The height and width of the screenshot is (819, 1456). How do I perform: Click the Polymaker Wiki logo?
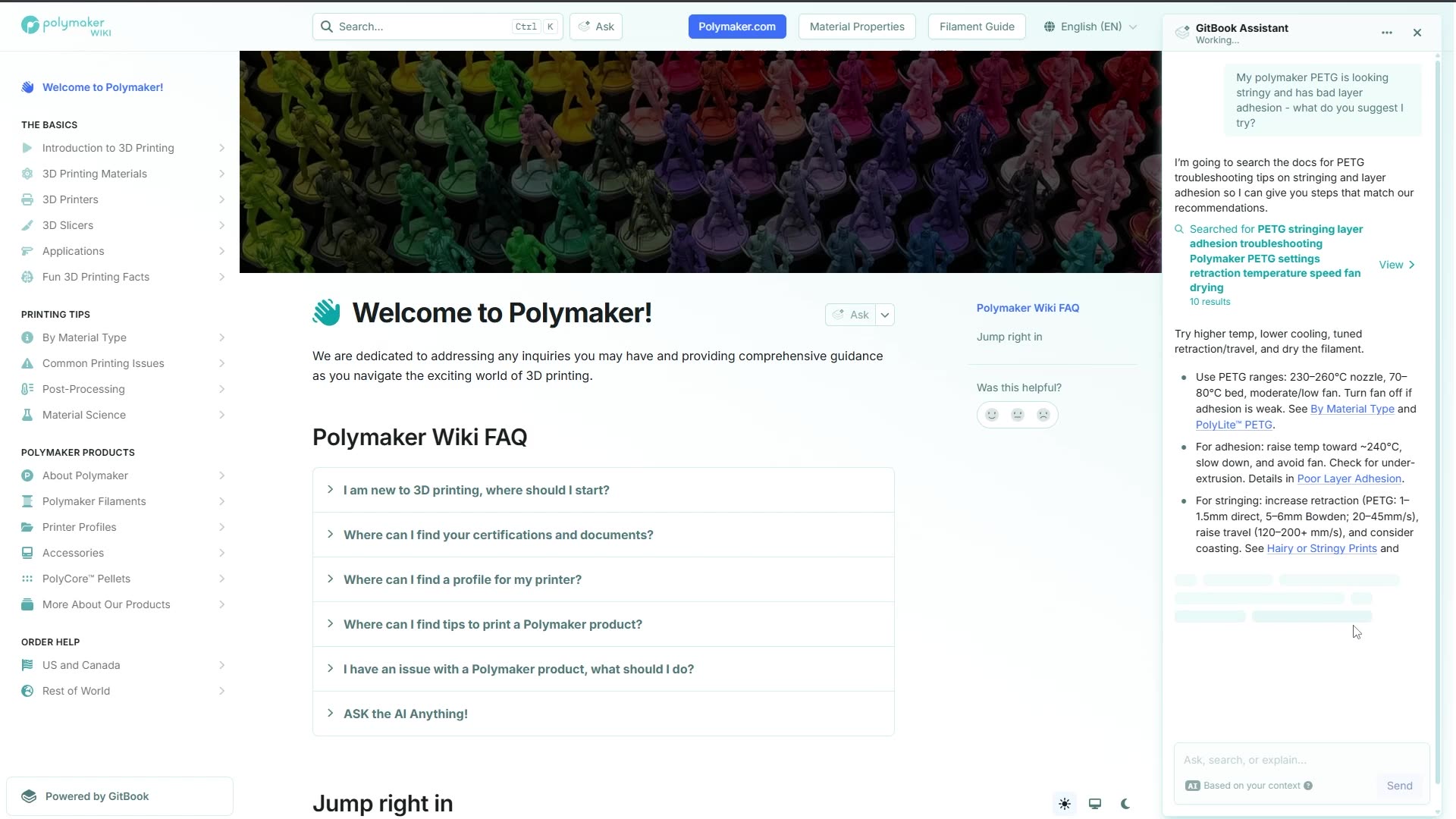pos(64,26)
